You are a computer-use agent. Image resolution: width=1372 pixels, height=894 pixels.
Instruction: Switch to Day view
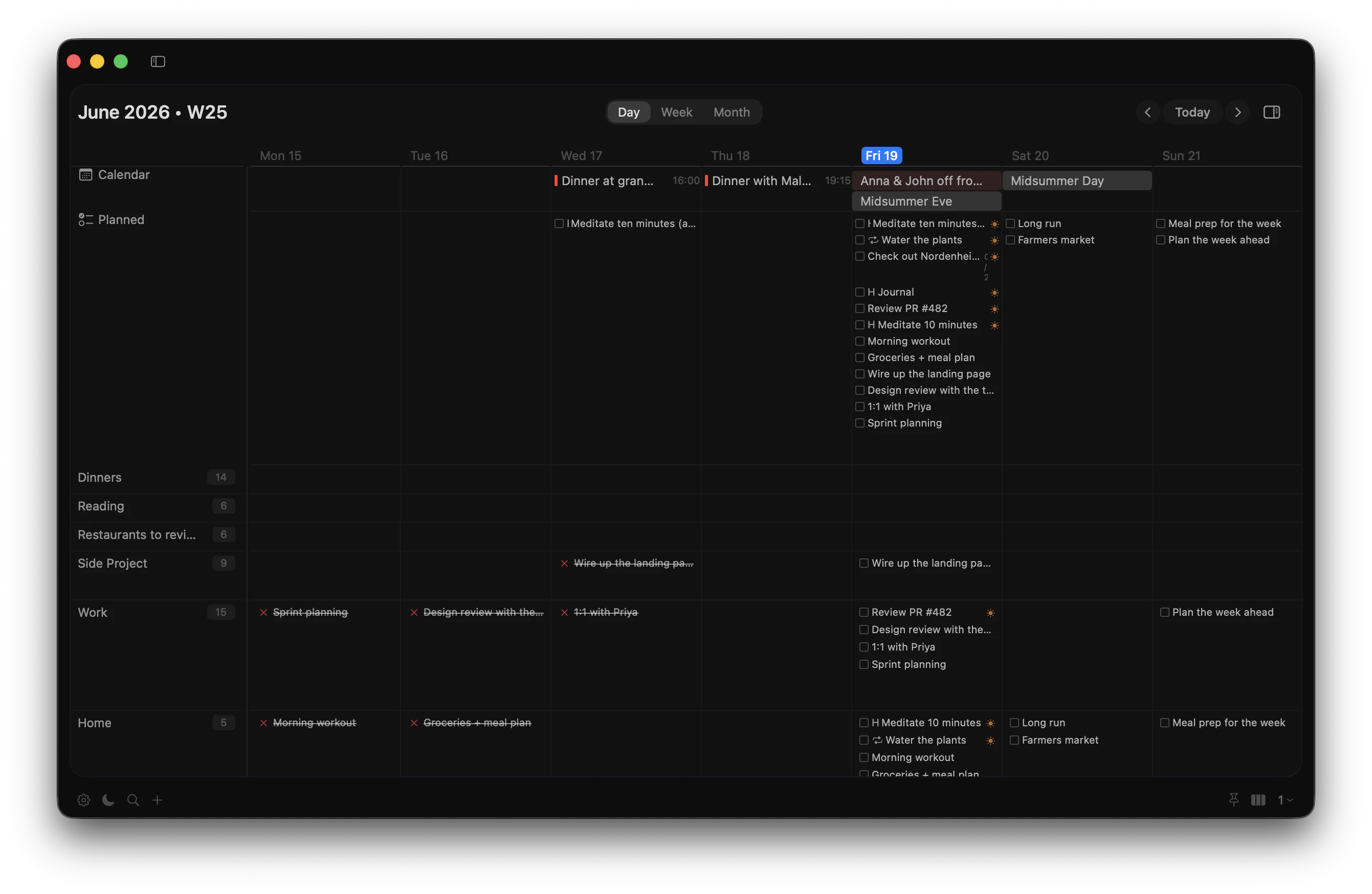(x=628, y=112)
